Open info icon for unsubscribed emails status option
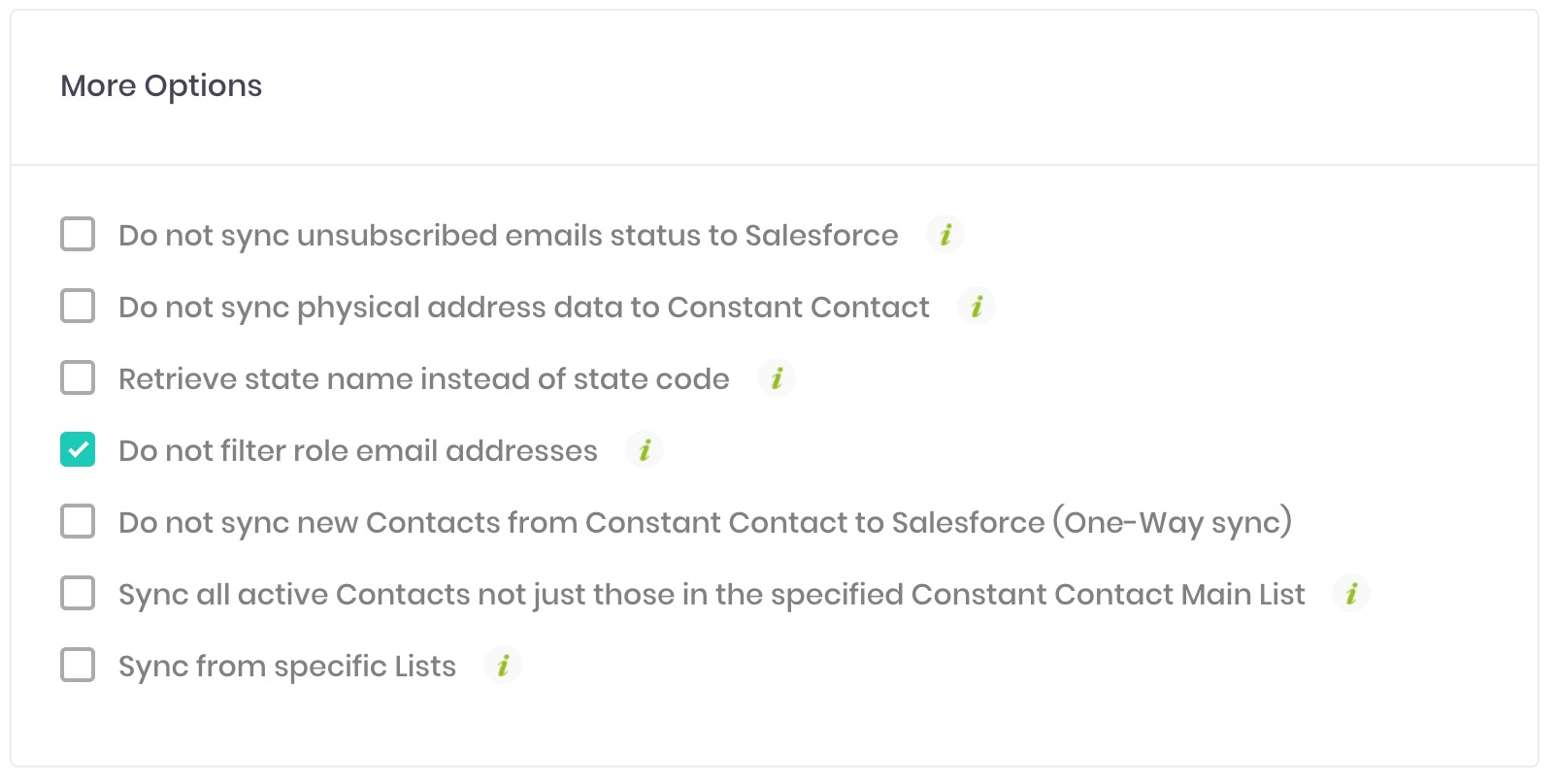The width and height of the screenshot is (1557, 784). click(x=944, y=234)
